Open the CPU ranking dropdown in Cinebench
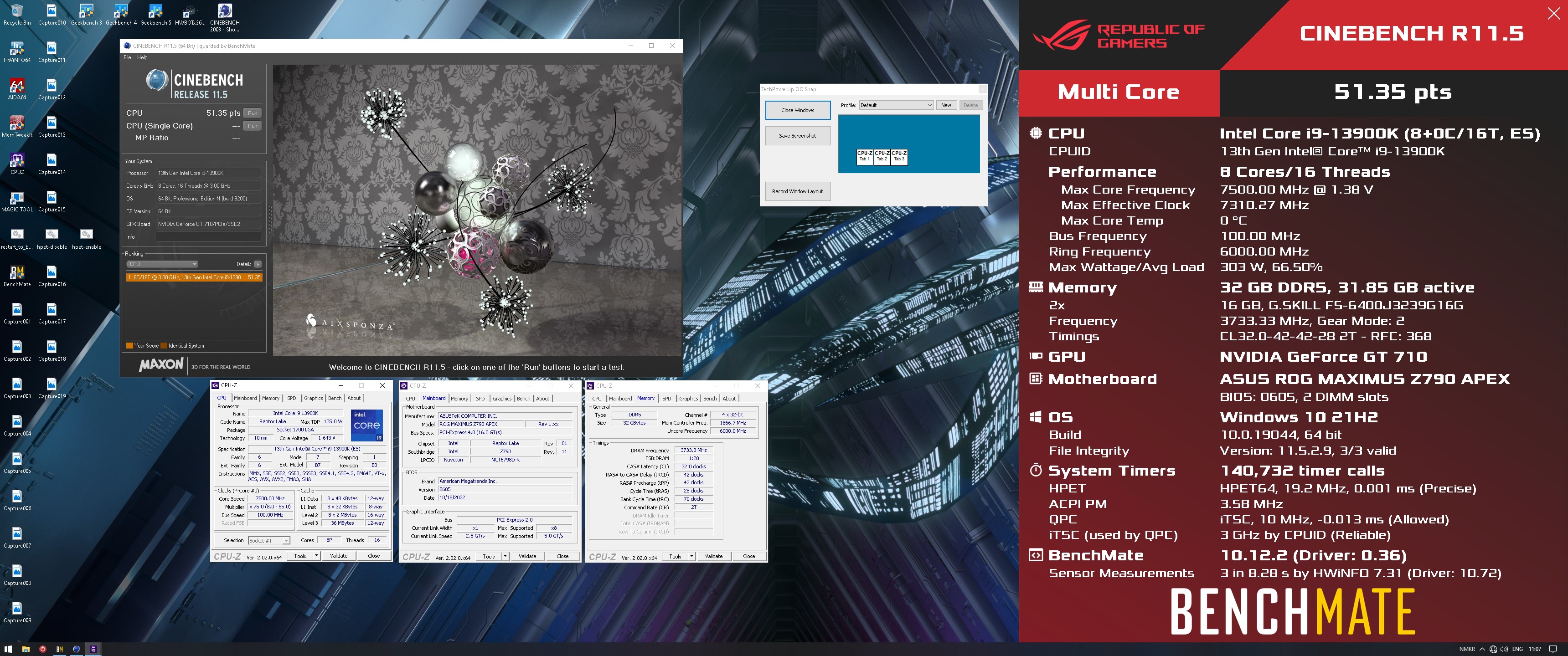 163,264
